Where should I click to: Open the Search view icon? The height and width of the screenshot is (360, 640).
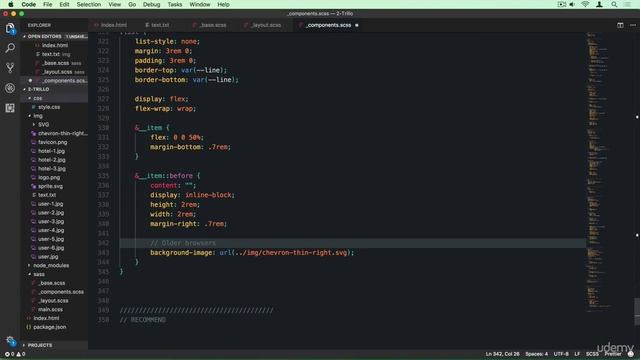coord(10,48)
